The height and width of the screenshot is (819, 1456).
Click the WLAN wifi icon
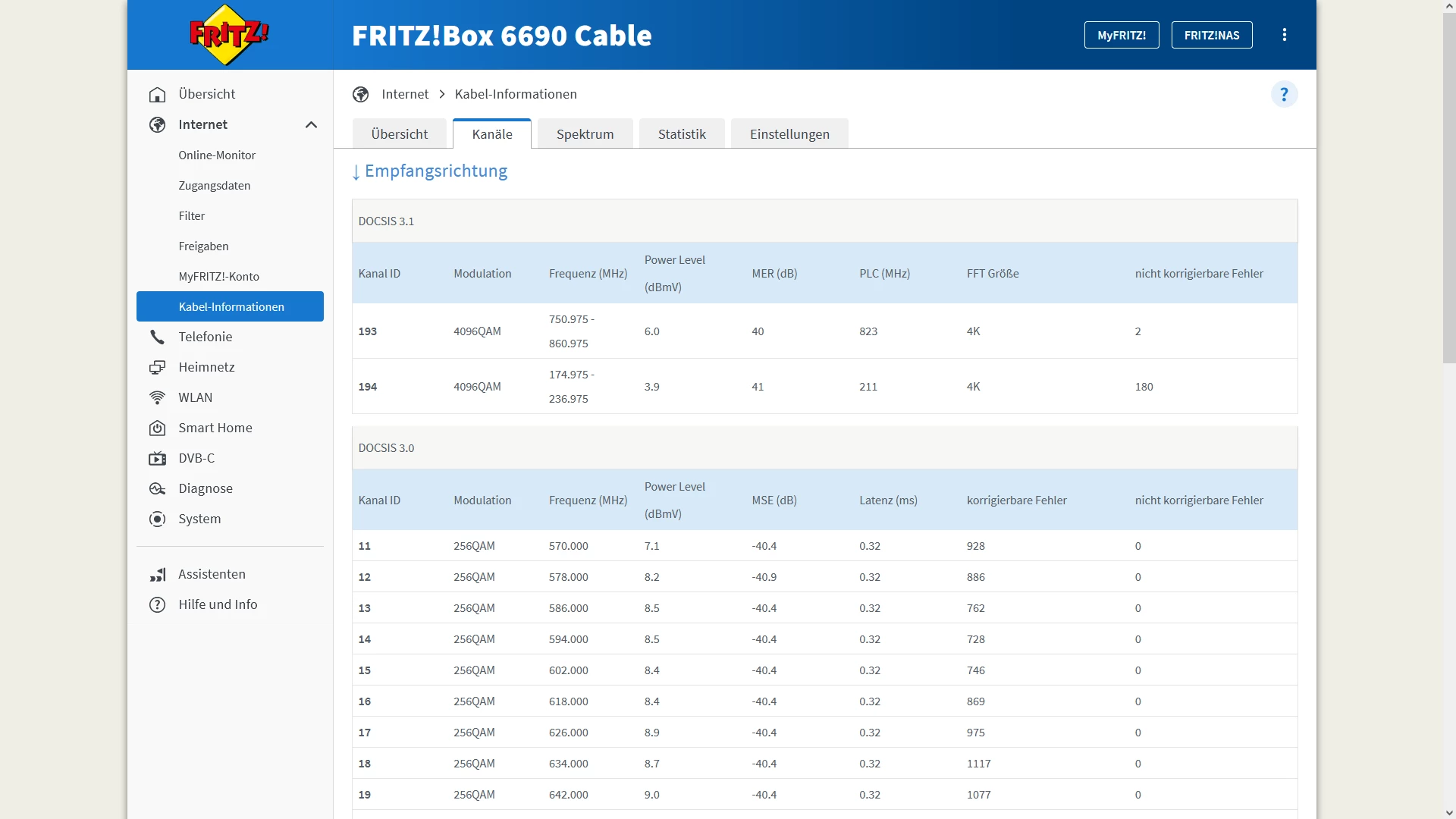pyautogui.click(x=157, y=397)
